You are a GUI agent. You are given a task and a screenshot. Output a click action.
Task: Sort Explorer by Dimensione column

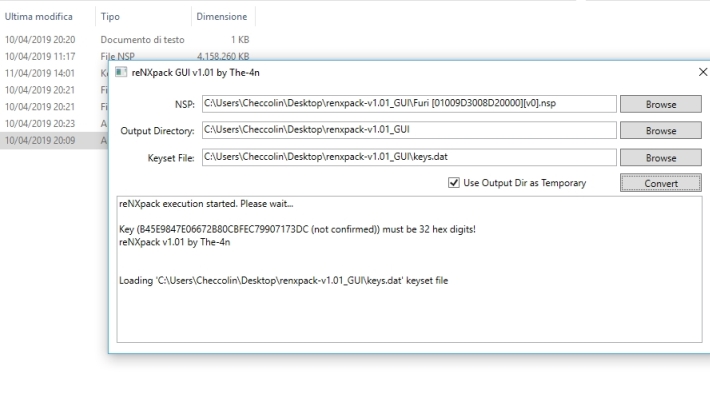pos(221,17)
